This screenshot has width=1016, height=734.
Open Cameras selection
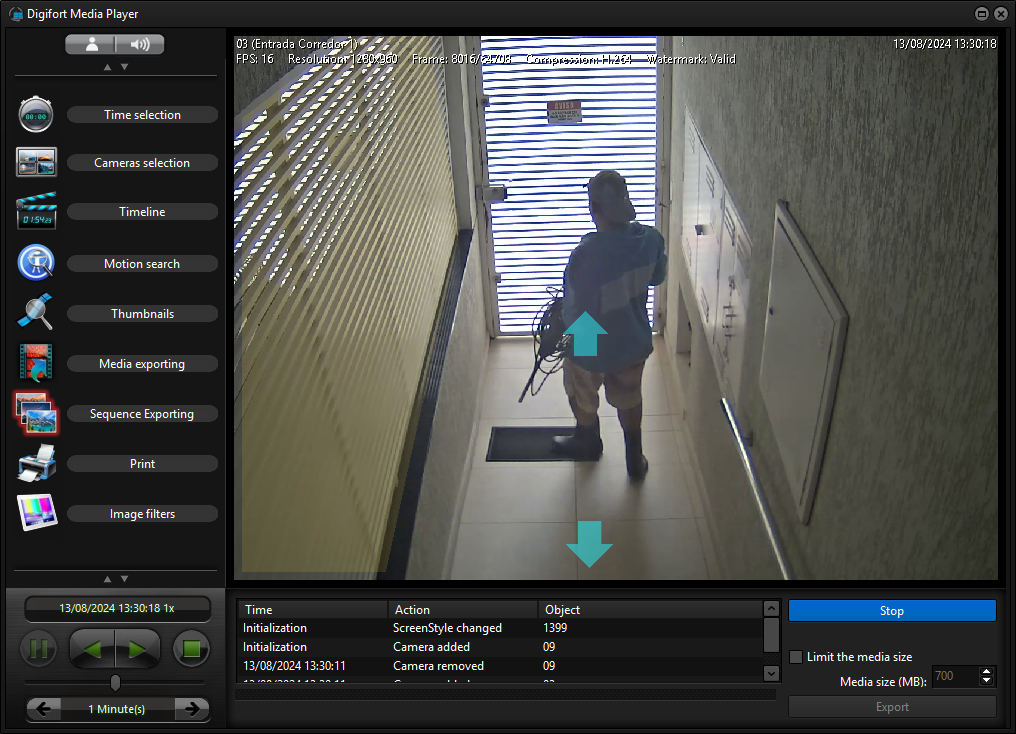point(142,163)
